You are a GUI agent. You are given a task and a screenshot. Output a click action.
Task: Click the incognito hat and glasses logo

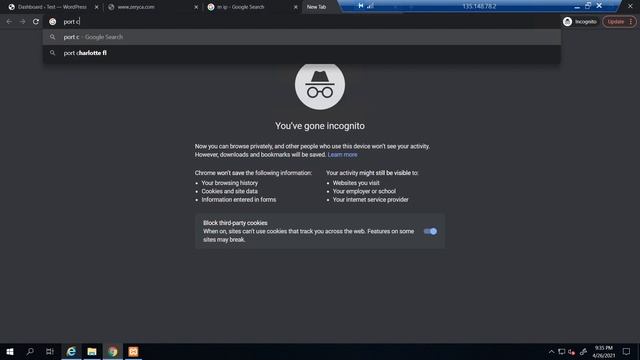click(320, 85)
